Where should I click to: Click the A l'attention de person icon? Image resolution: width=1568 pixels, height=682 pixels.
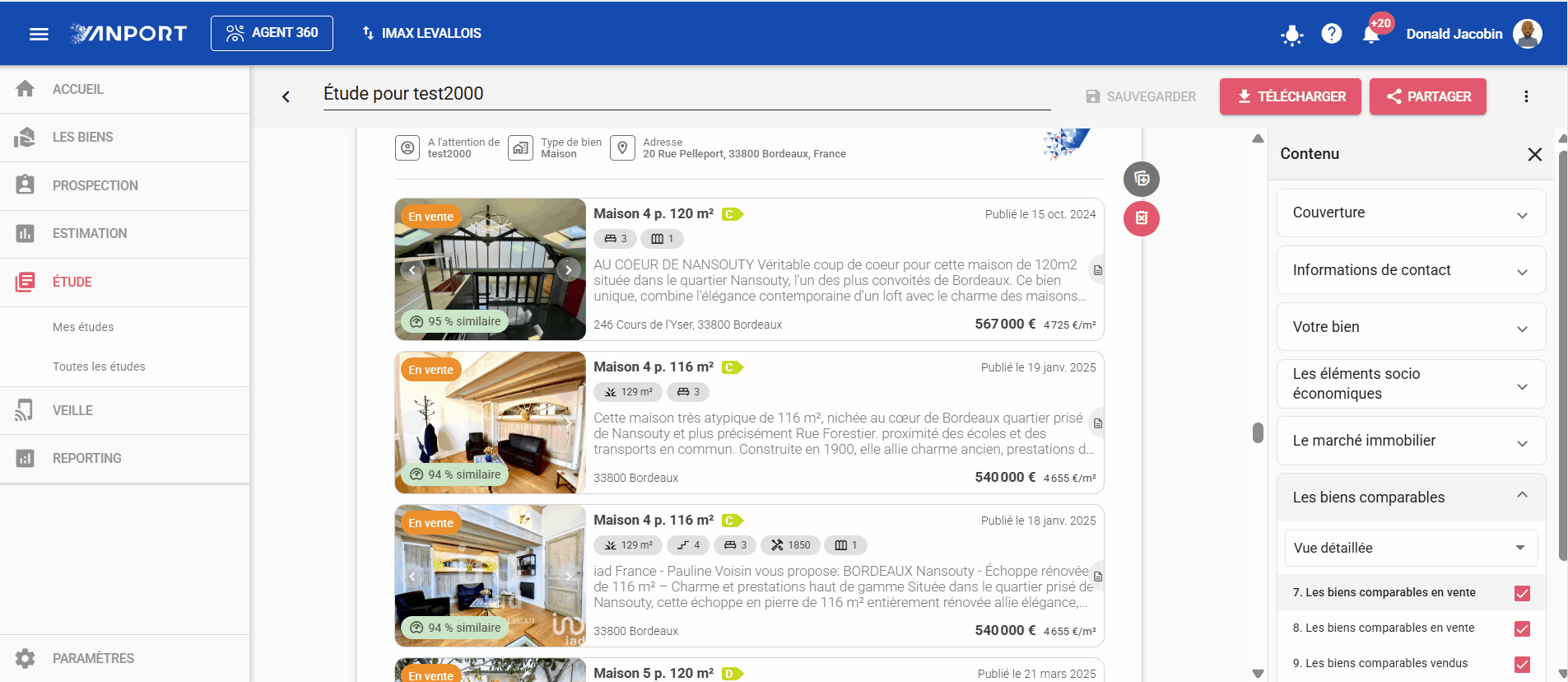[x=407, y=148]
